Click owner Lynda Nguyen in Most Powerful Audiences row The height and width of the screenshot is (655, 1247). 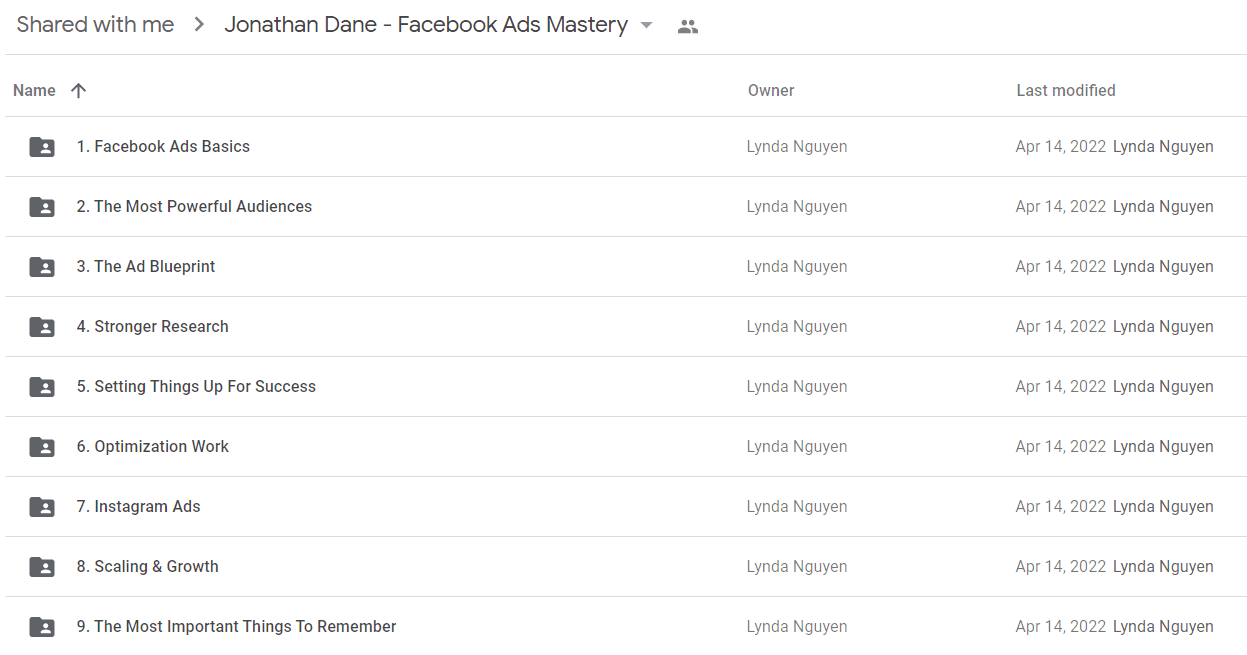click(x=797, y=206)
